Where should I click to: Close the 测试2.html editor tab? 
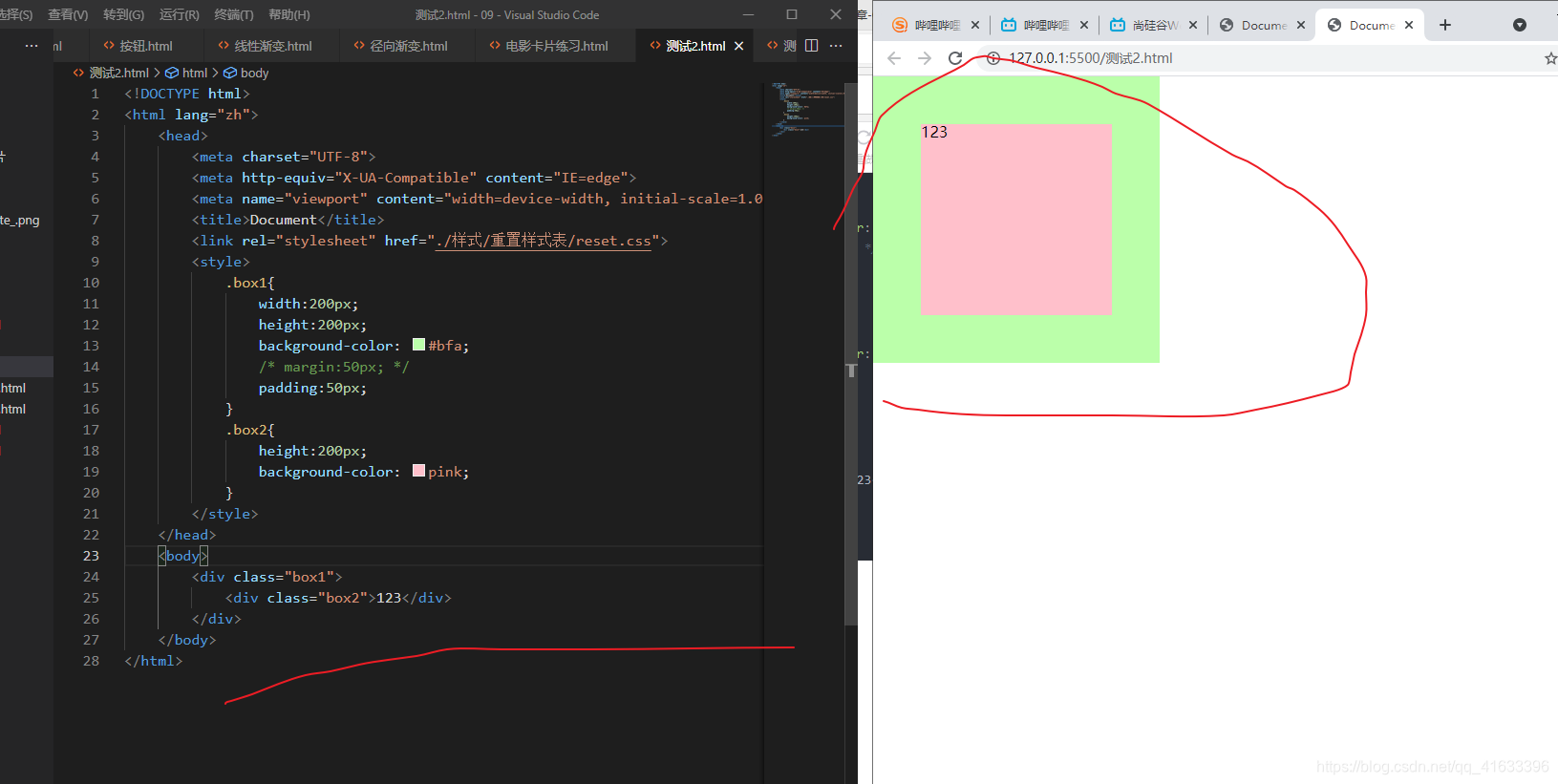pos(738,46)
